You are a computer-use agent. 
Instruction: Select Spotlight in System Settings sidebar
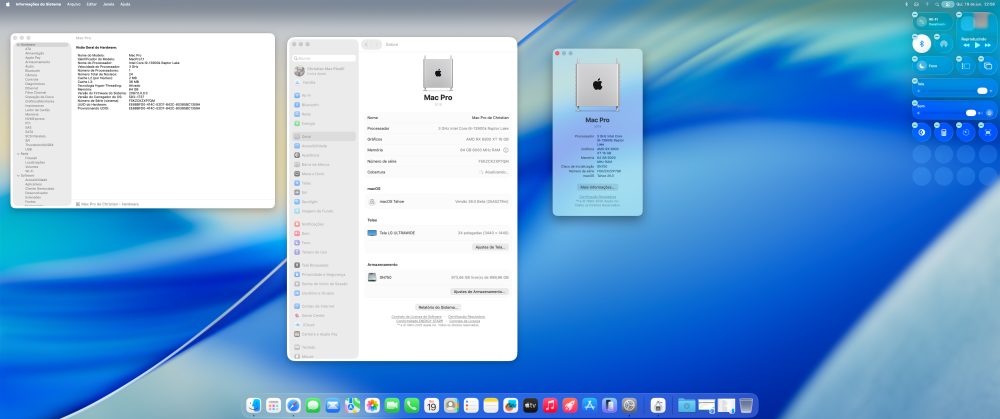coord(325,202)
